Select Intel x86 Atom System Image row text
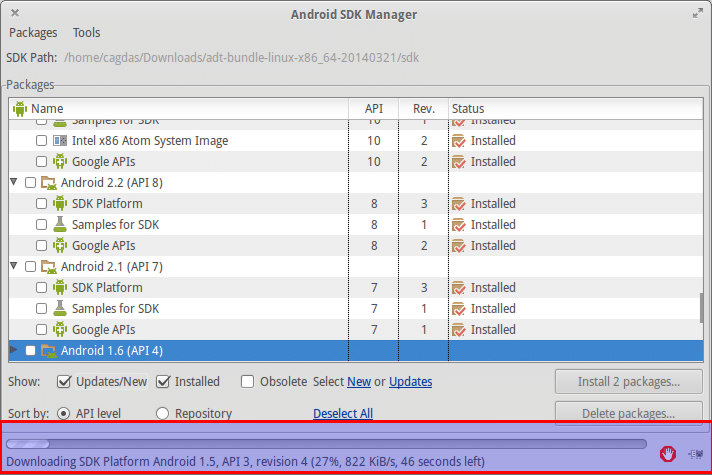The image size is (712, 475). tap(150, 141)
